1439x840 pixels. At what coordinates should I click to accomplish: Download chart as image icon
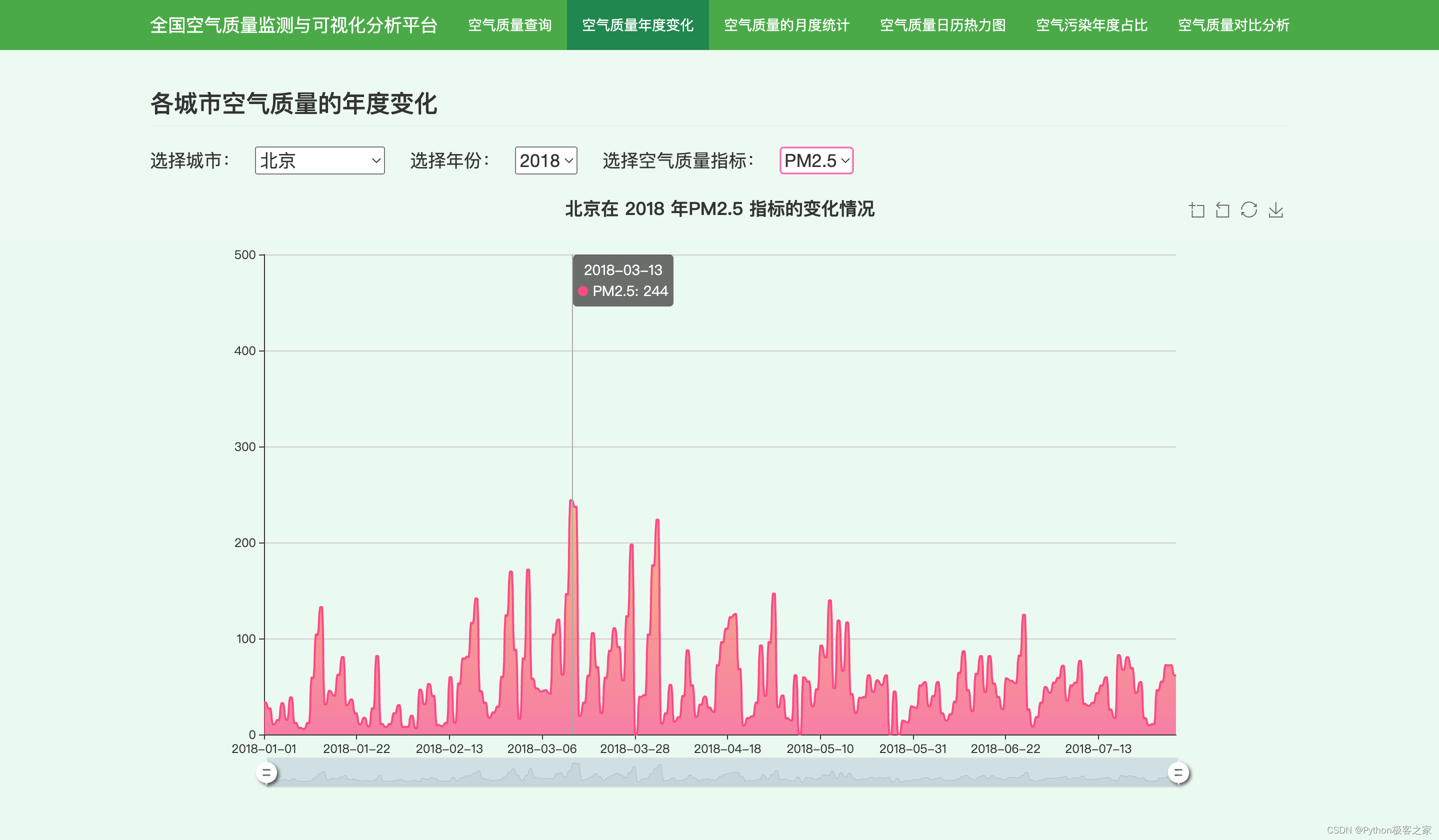pos(1275,210)
